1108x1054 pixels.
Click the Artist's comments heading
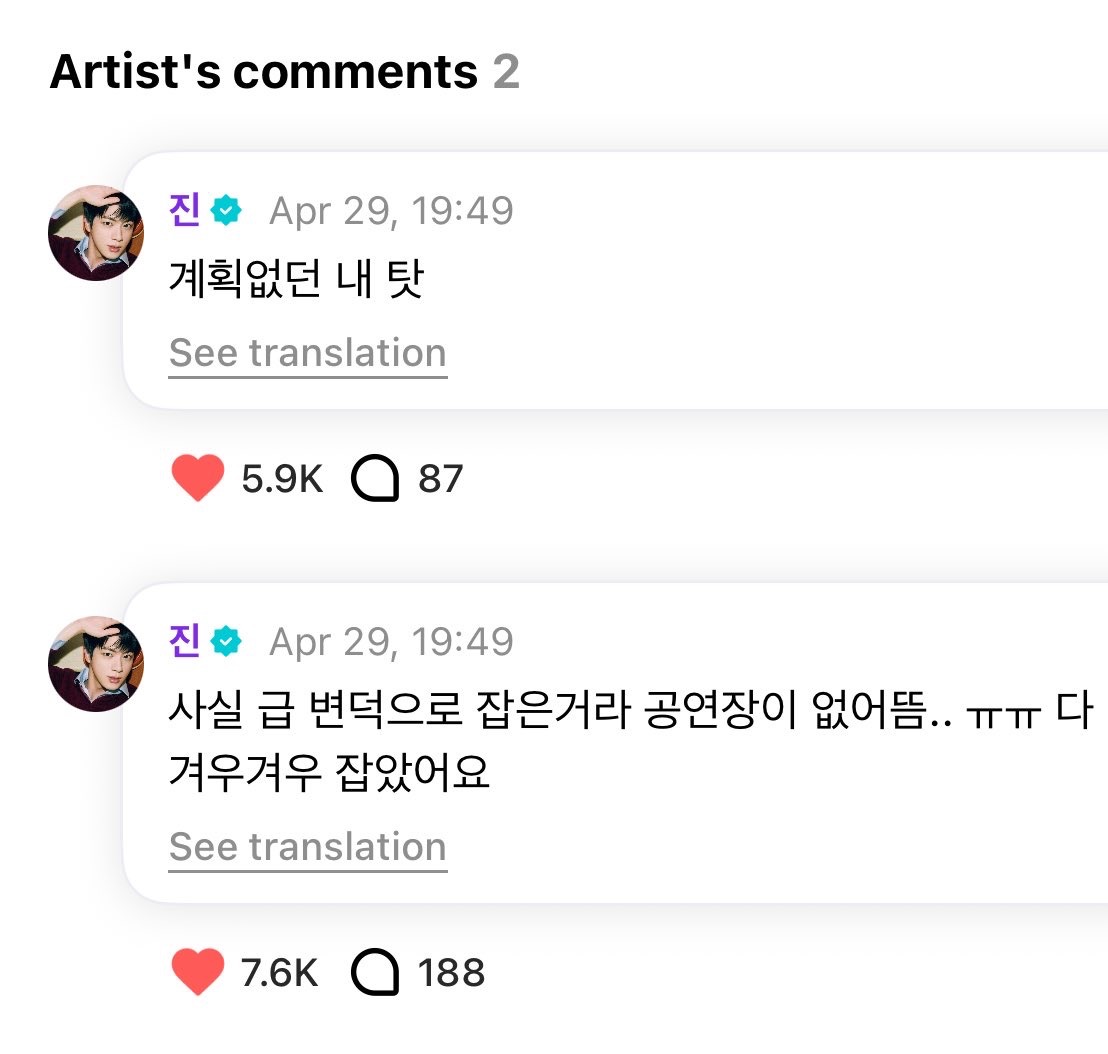(x=264, y=72)
